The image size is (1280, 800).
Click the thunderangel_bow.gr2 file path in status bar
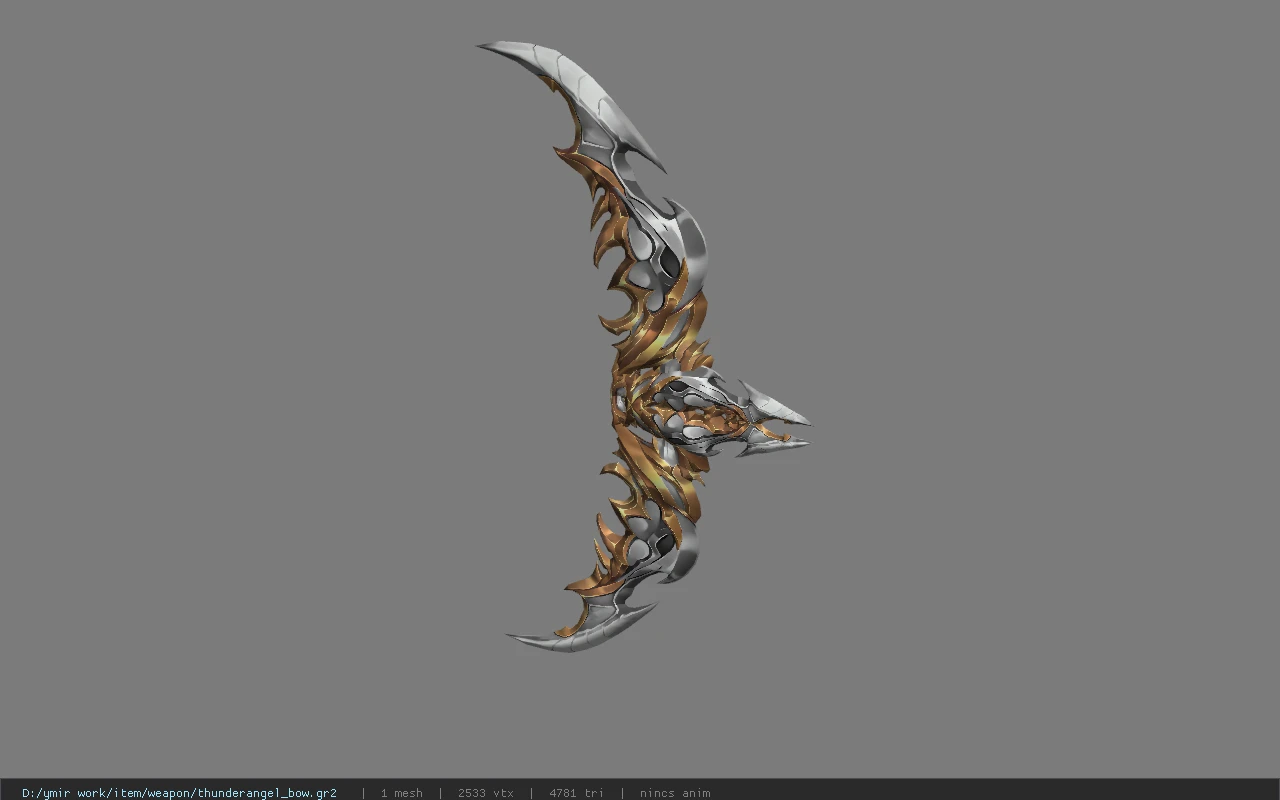(179, 793)
